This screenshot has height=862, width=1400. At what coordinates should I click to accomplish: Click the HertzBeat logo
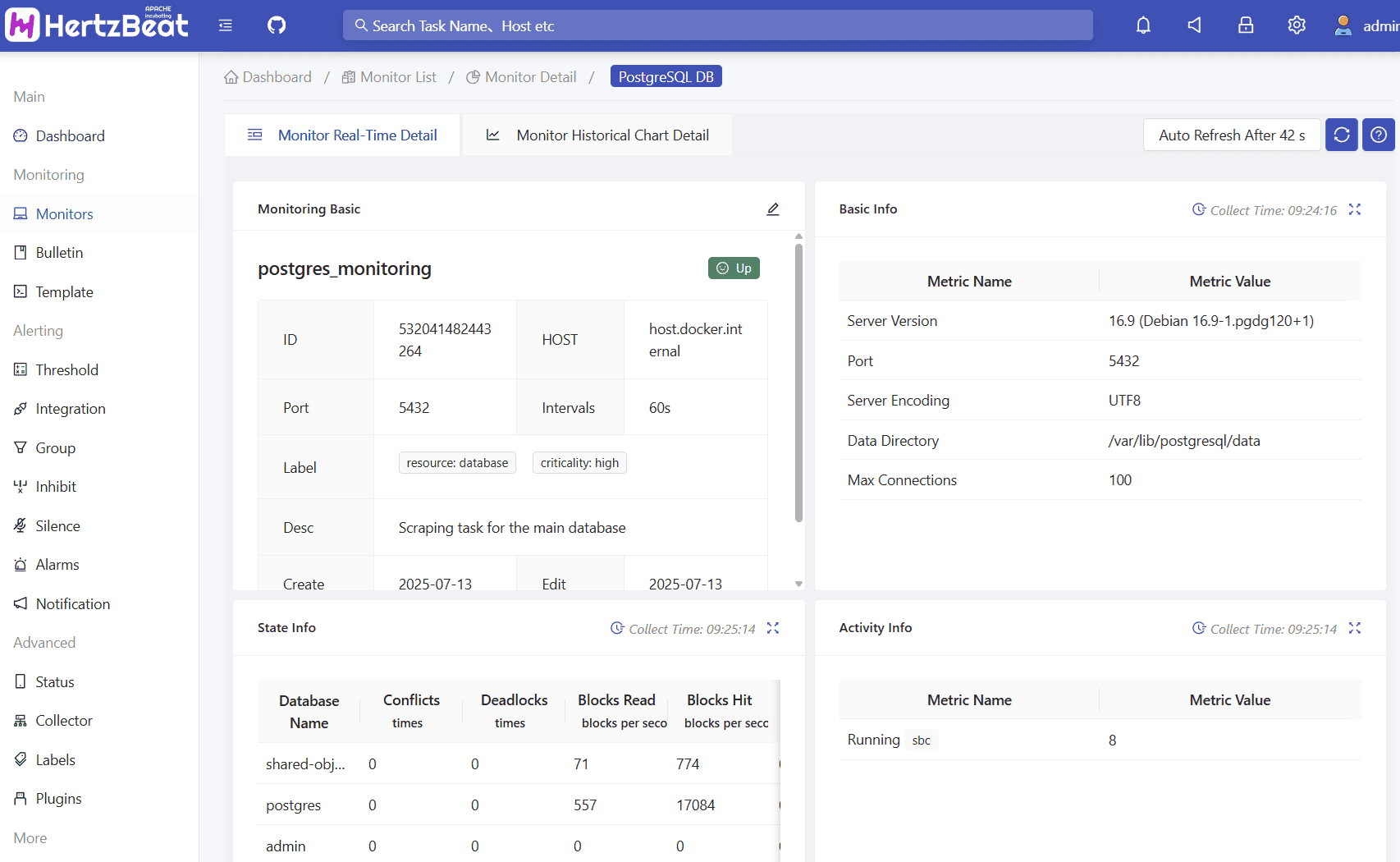coord(97,25)
